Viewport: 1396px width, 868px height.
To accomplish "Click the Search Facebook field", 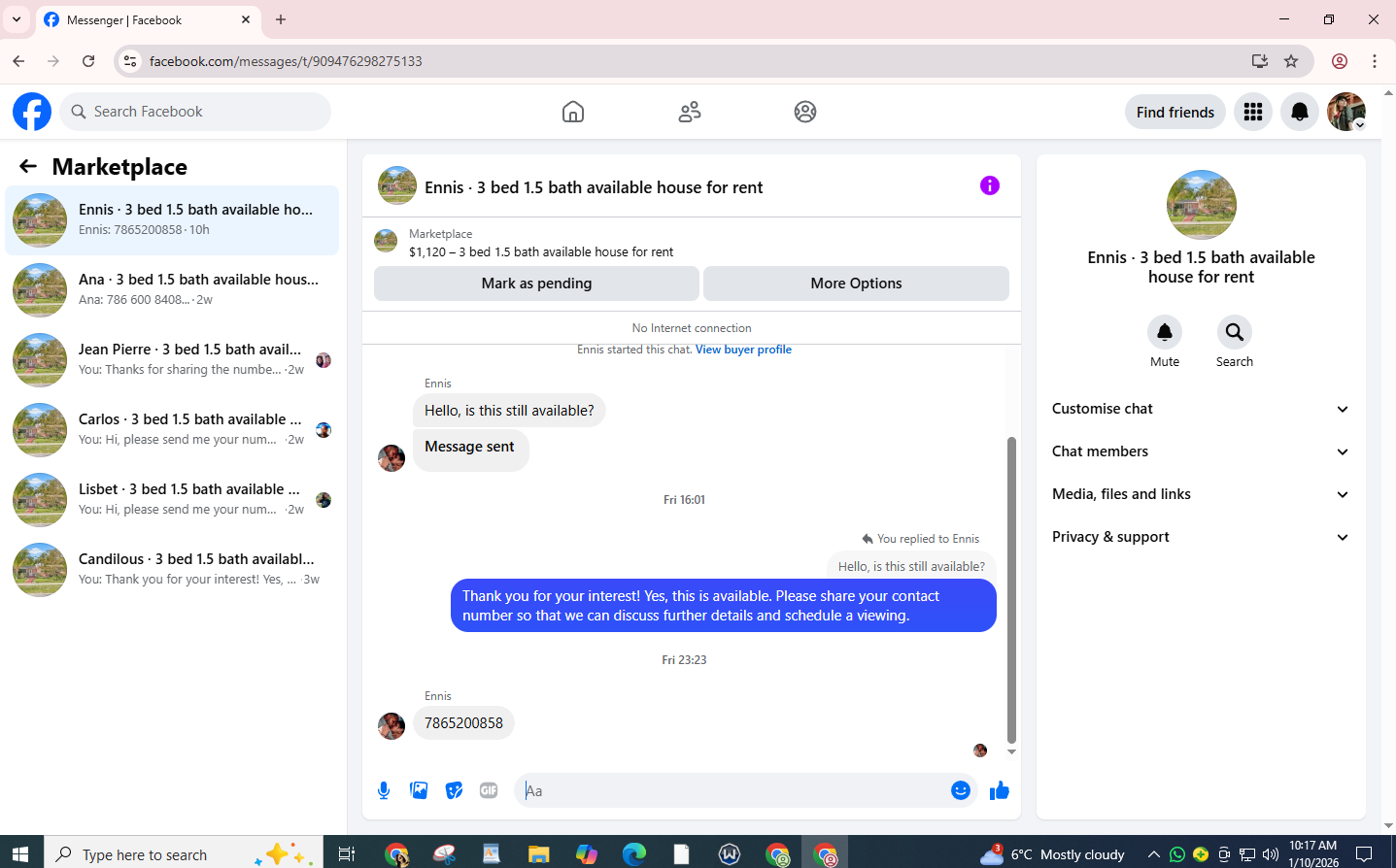I will [x=195, y=112].
